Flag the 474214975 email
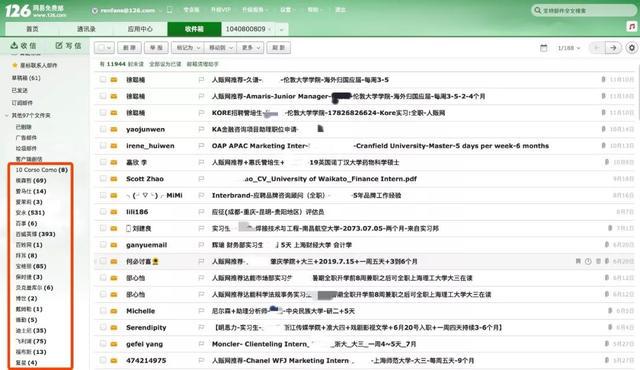640x370 pixels. [201, 360]
